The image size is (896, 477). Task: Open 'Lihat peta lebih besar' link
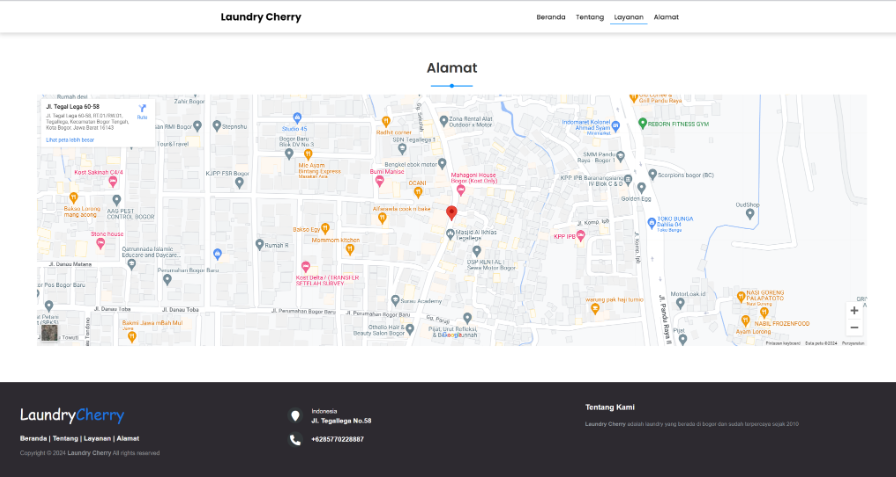pyautogui.click(x=70, y=140)
